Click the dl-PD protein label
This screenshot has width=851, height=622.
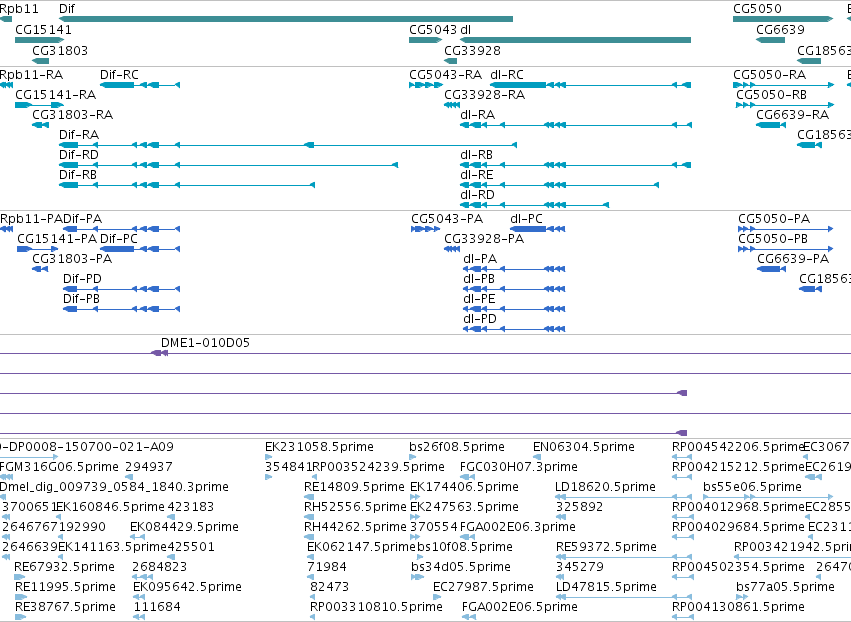(480, 319)
